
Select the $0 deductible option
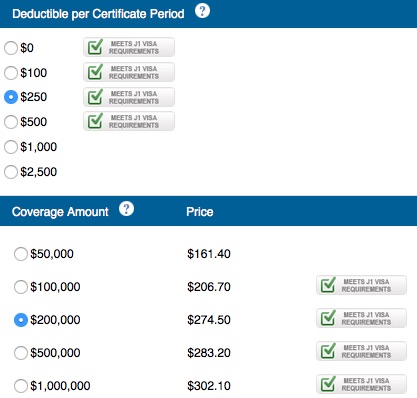[11, 48]
